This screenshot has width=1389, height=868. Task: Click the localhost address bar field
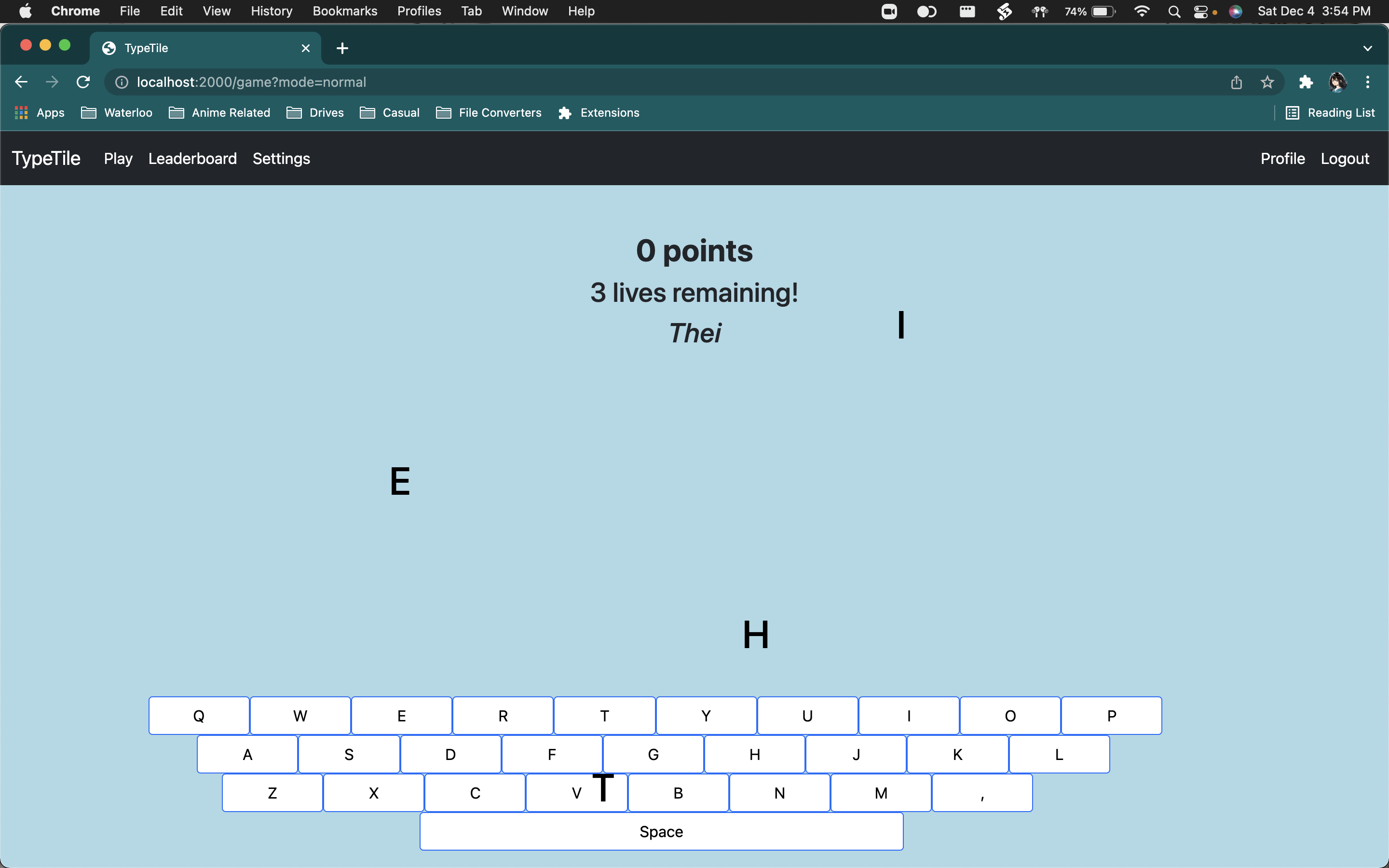coord(631,82)
